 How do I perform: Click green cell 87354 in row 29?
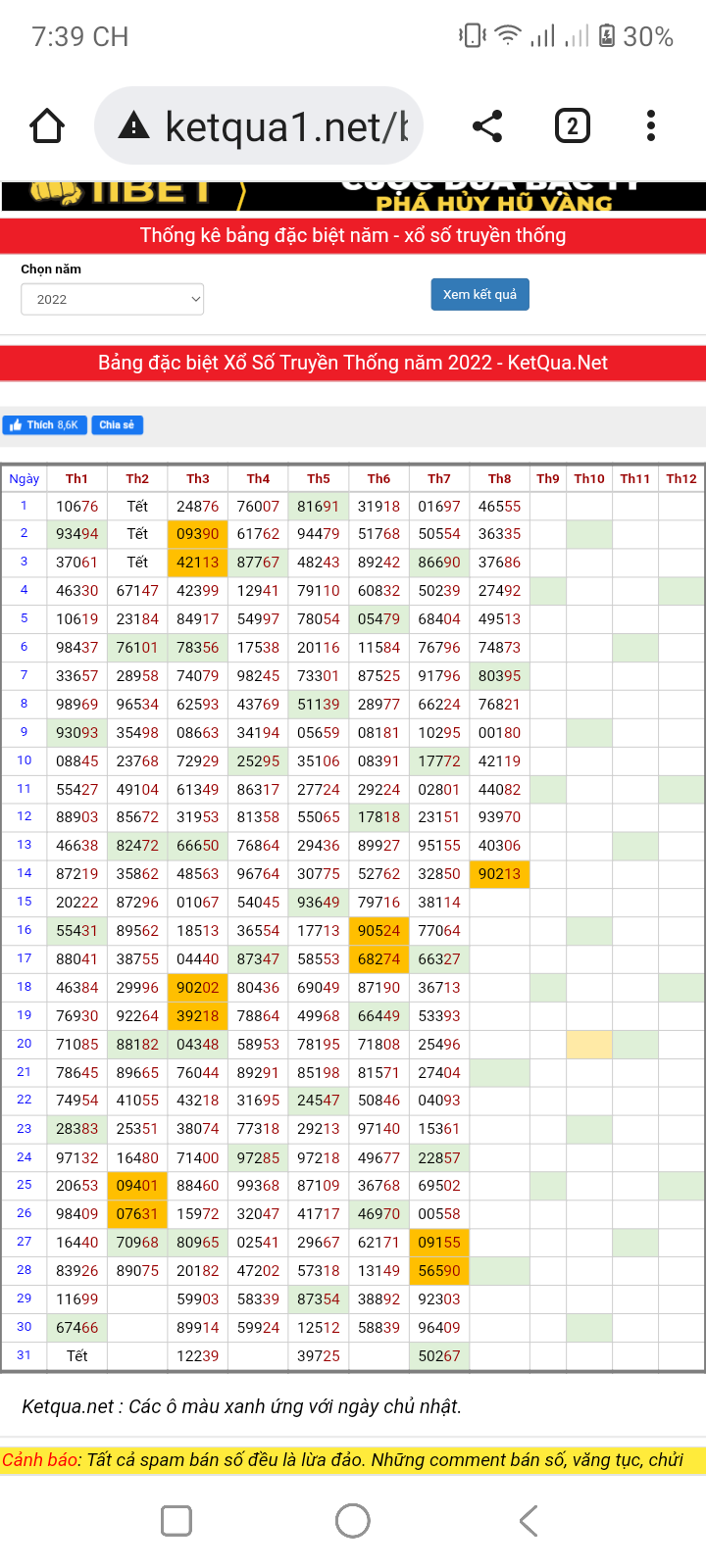point(319,1299)
